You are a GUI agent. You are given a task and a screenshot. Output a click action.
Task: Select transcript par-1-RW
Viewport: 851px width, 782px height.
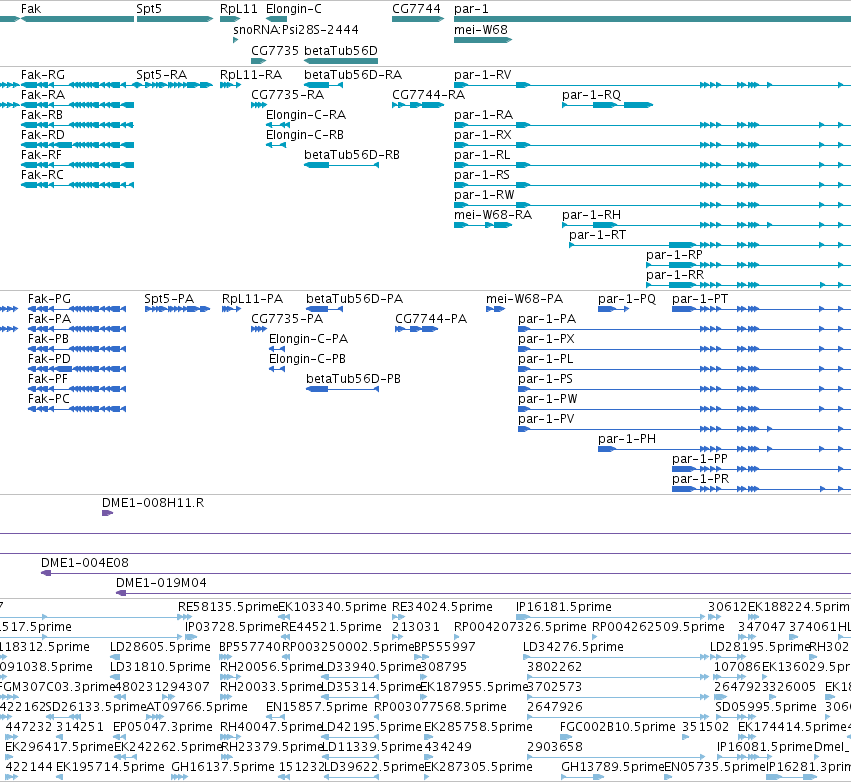coord(484,195)
